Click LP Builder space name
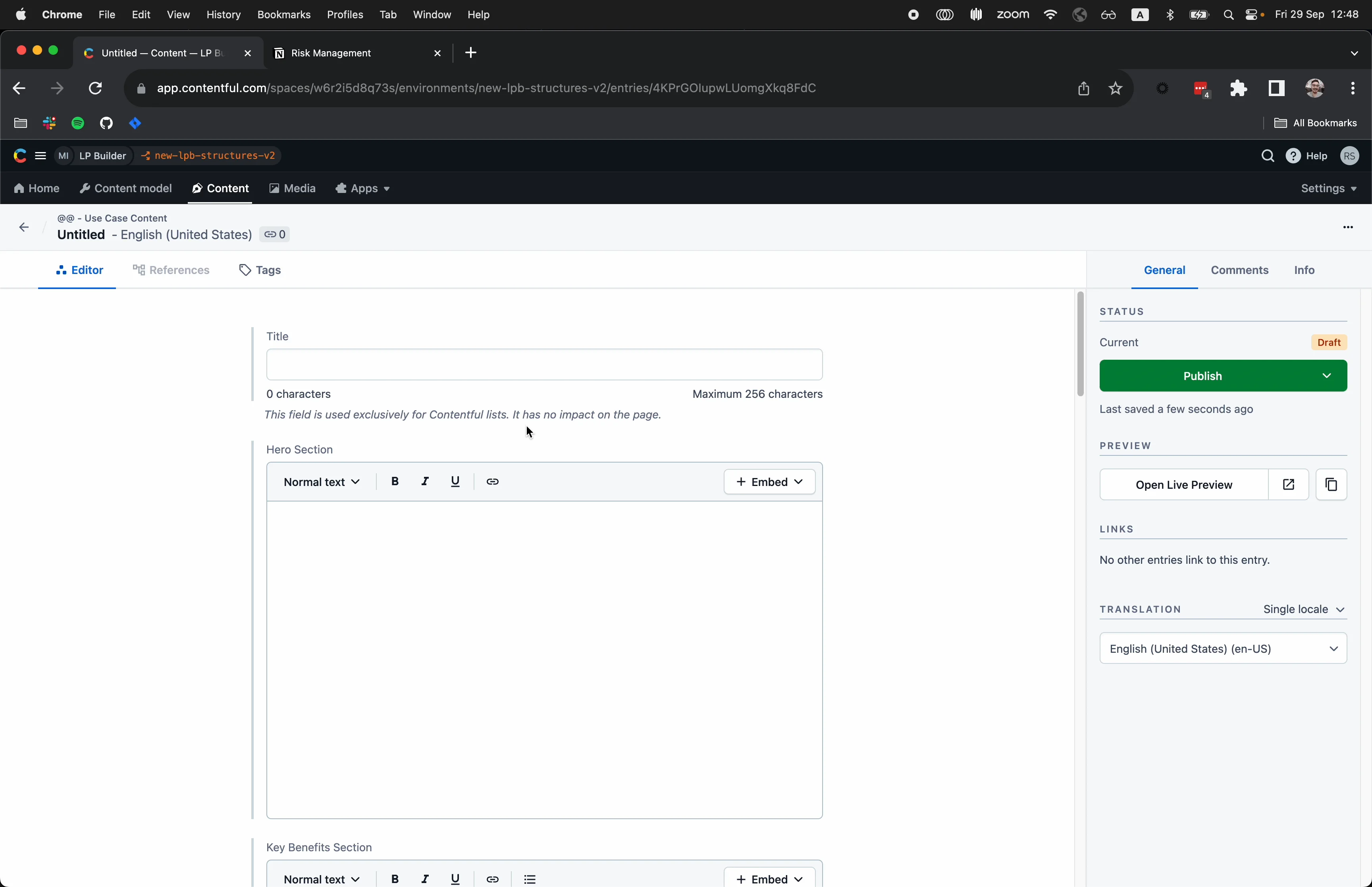Viewport: 1372px width, 887px height. tap(102, 156)
